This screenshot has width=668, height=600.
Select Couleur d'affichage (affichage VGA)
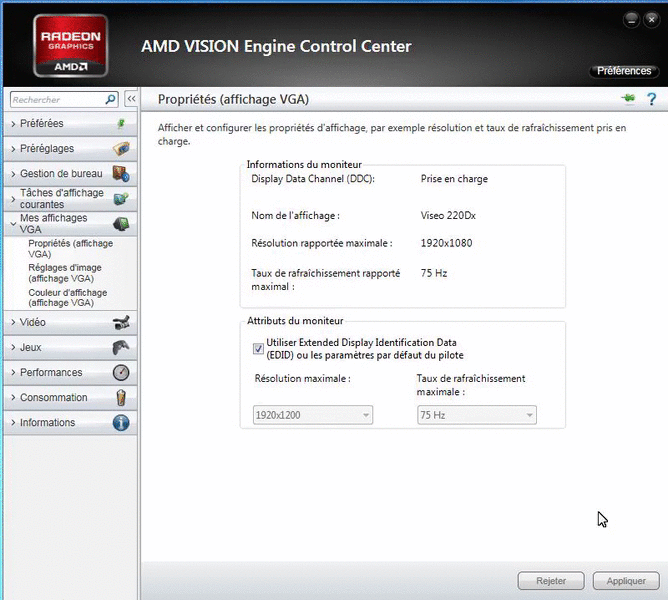[x=67, y=297]
